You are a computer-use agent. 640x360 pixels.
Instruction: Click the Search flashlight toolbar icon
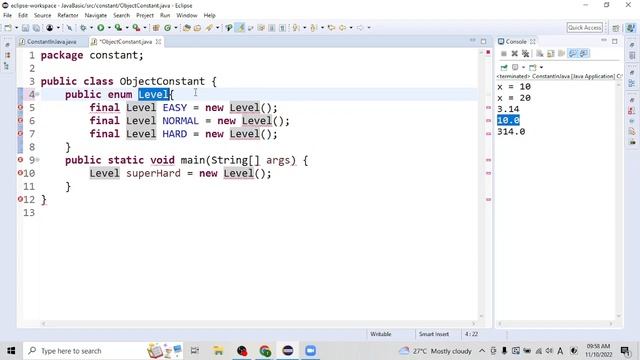pyautogui.click(x=209, y=28)
